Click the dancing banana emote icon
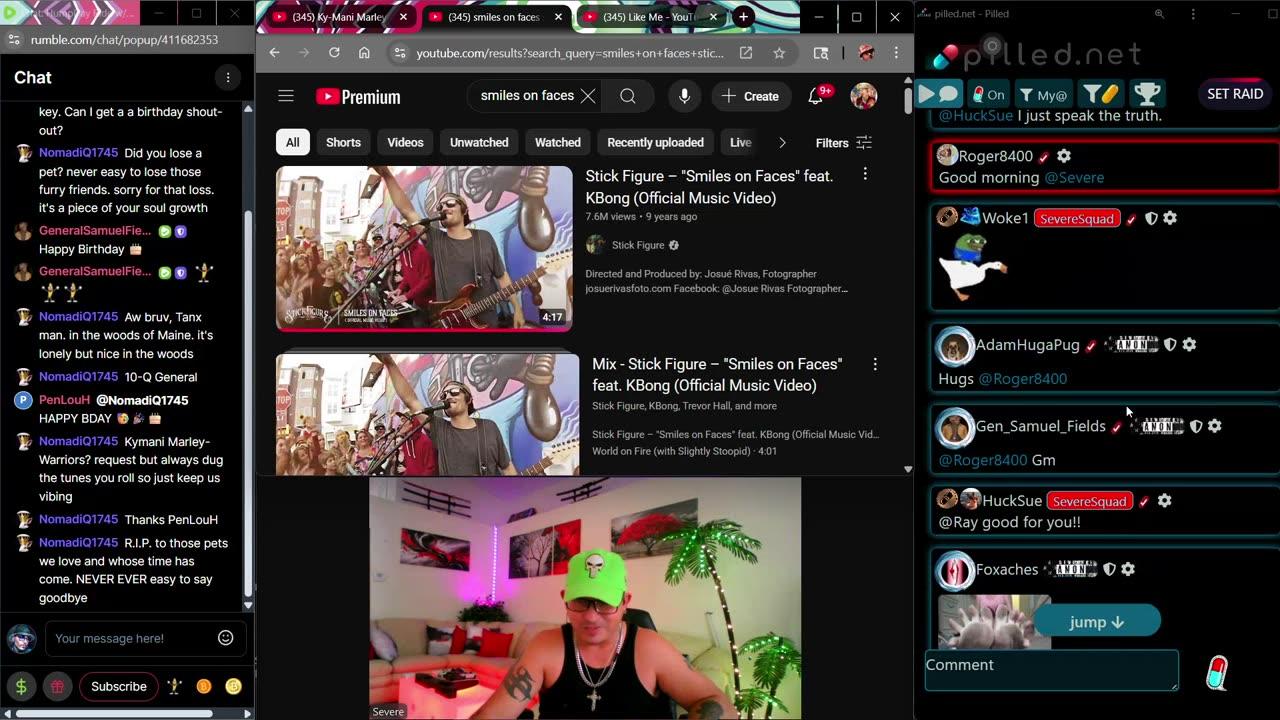The height and width of the screenshot is (720, 1280). (174, 686)
